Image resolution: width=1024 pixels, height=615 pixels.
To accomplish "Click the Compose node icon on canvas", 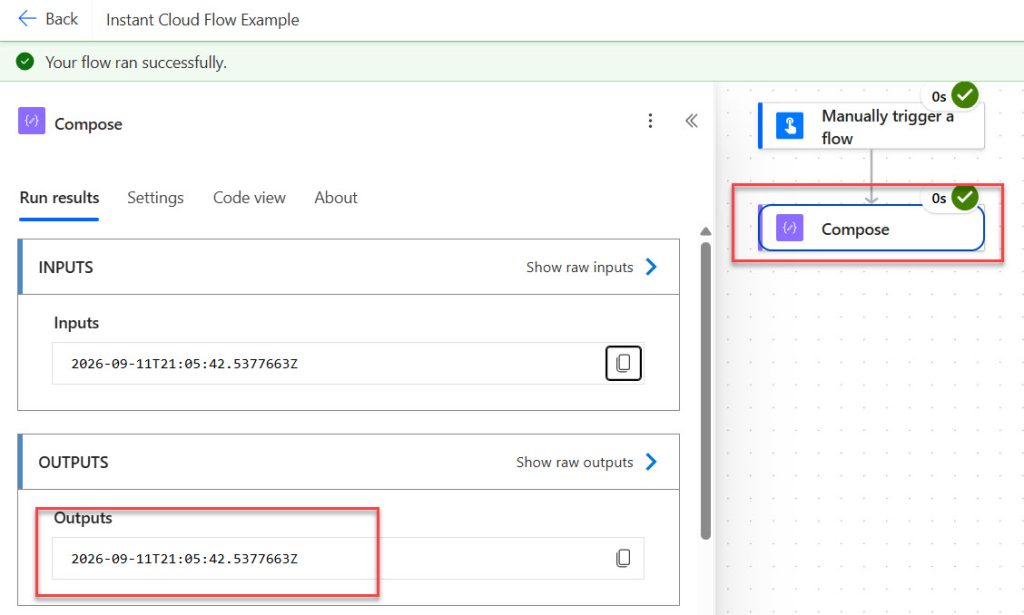I will (x=790, y=228).
